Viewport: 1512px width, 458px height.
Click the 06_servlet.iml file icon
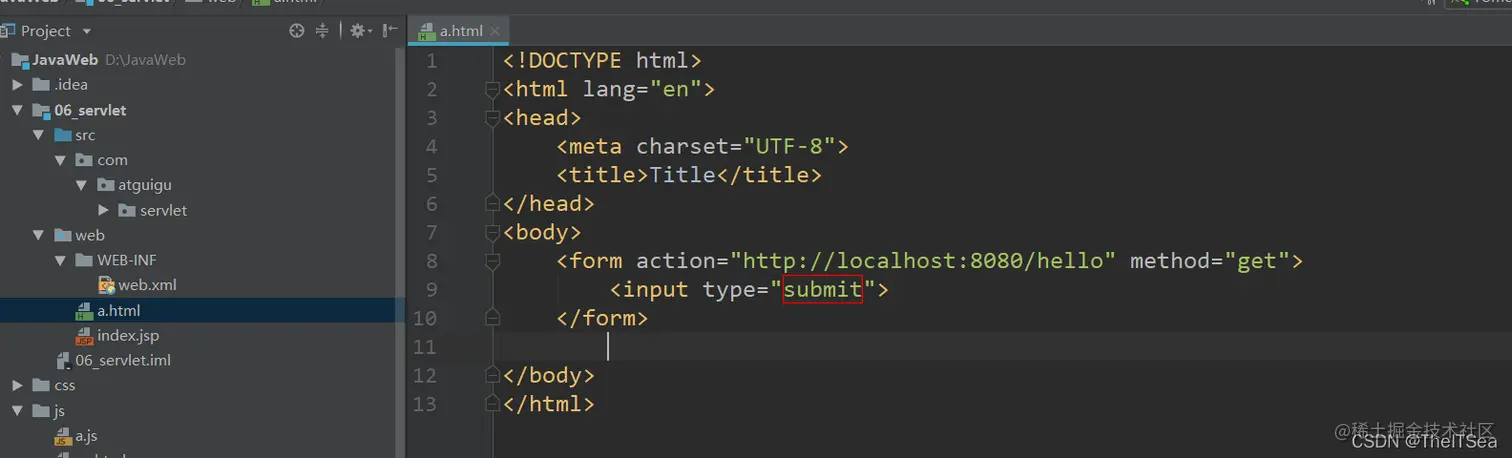(x=63, y=360)
